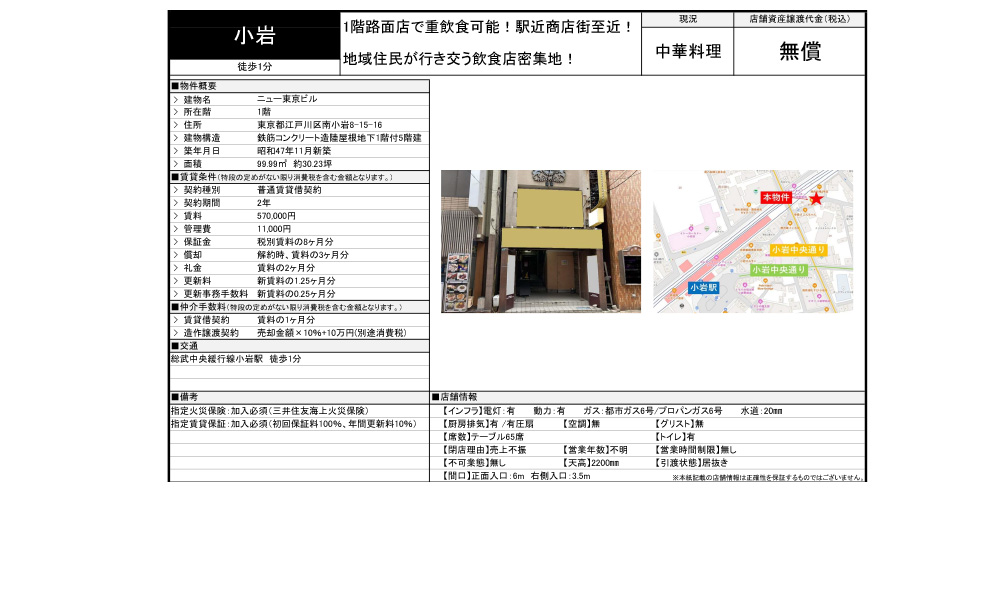
Task: Select the yellow 小岩中央通り street label
Action: point(800,252)
